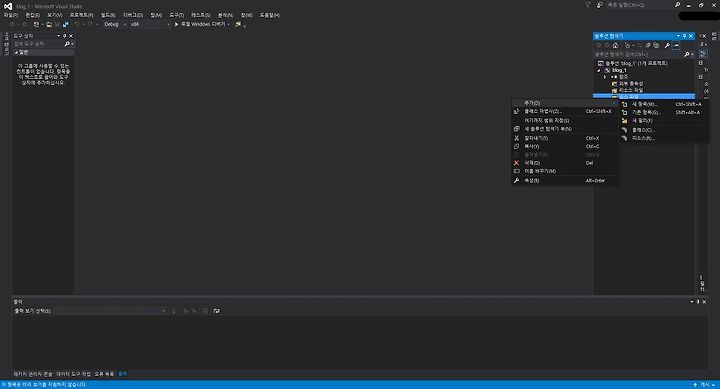Click the Solution Explorer search field
The width and height of the screenshot is (720, 389).
[638, 54]
